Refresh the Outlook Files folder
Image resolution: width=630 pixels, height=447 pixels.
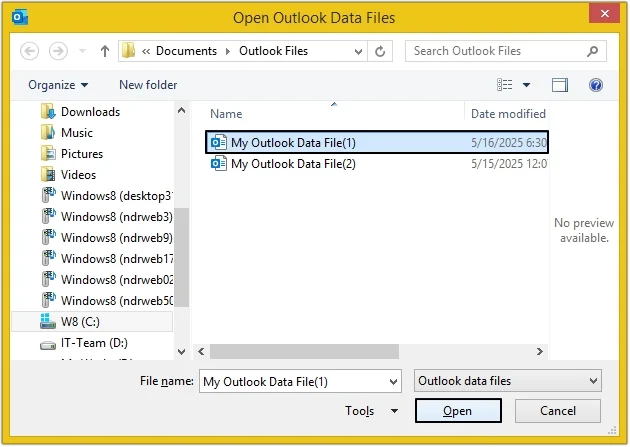click(x=380, y=51)
